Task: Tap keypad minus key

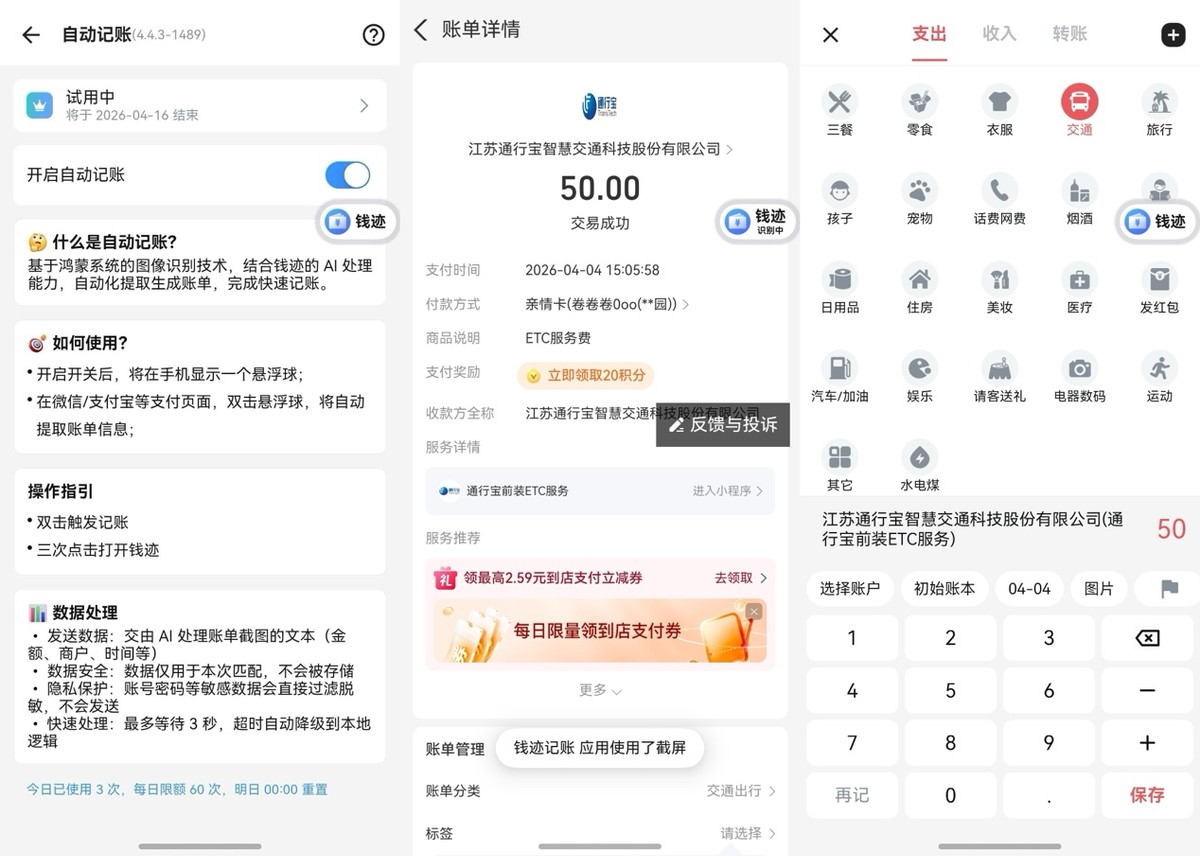Action: (1148, 690)
